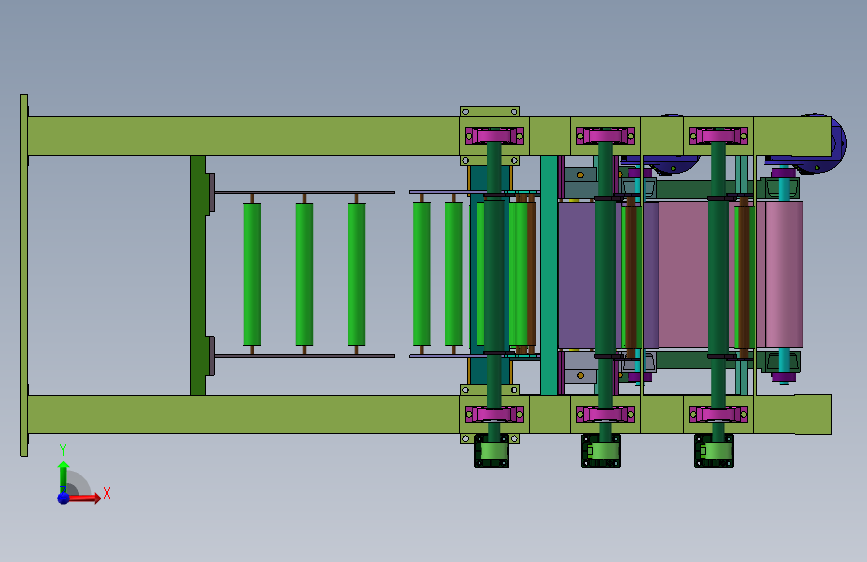The height and width of the screenshot is (562, 867).
Task: Select the tall end plate at the frame's left end
Action: coord(24,275)
